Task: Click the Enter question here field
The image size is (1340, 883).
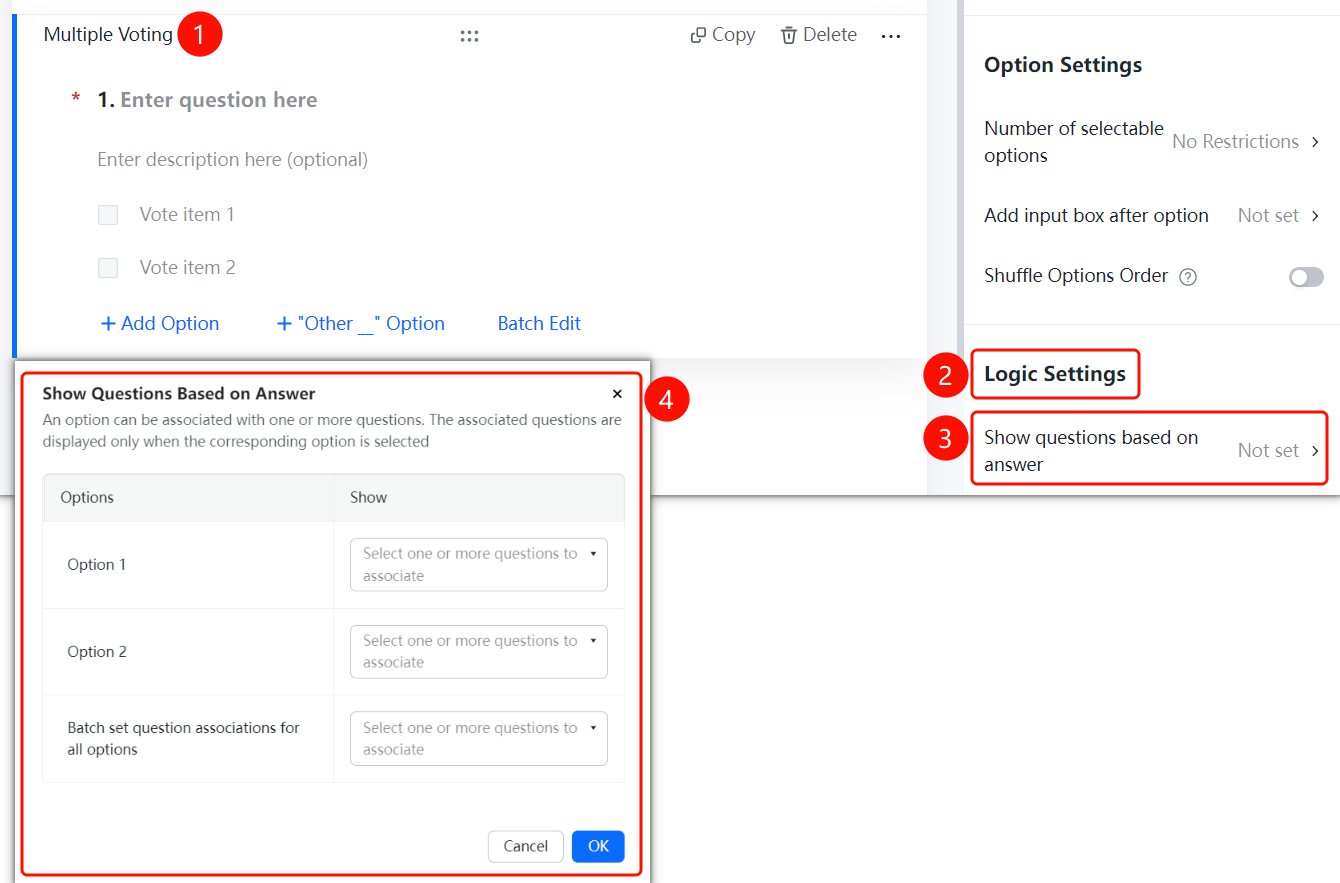Action: pos(219,100)
